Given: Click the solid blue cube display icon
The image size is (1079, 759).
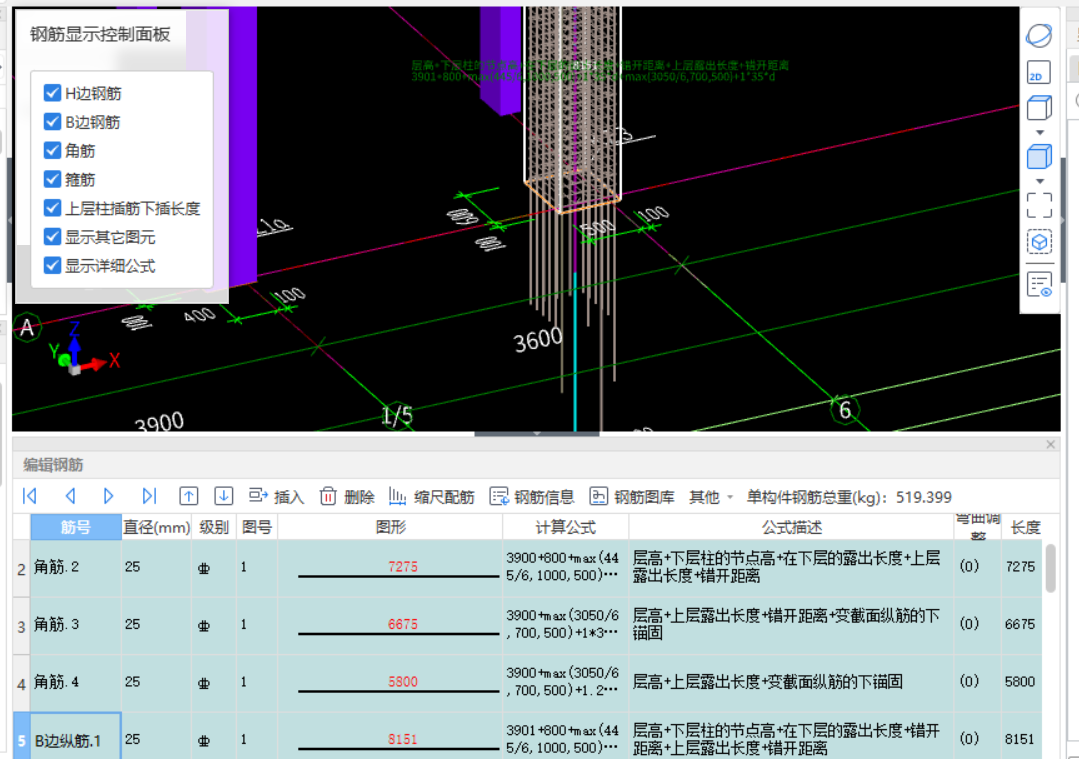Looking at the screenshot, I should click(x=1039, y=157).
